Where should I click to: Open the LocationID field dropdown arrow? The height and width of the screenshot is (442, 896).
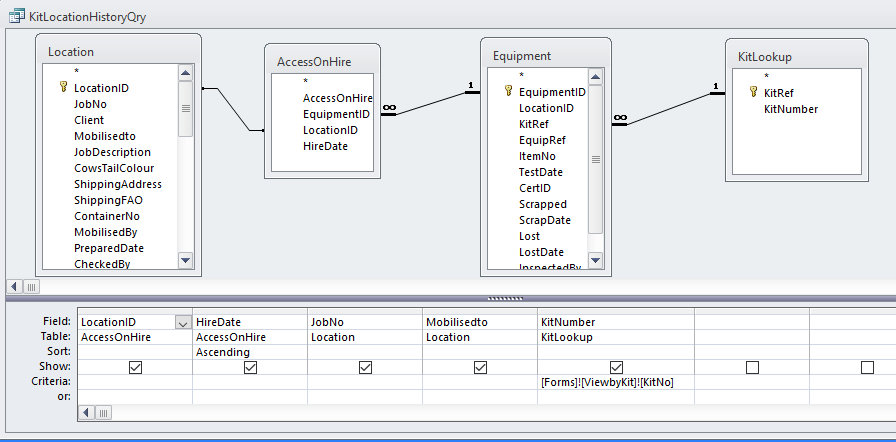(x=183, y=323)
